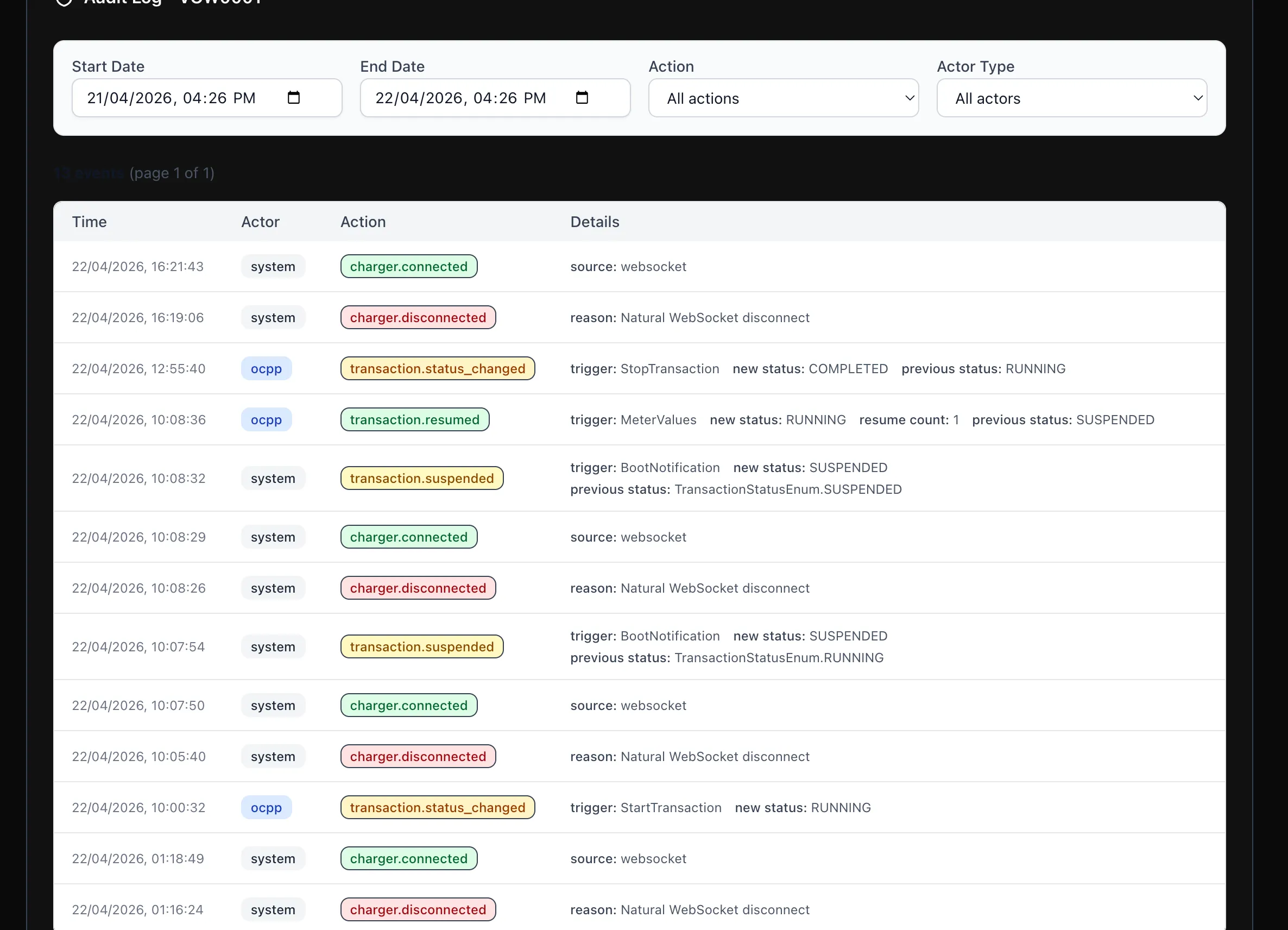This screenshot has width=1288, height=930.
Task: Select charger.connected badge at 10:08:29
Action: point(408,537)
